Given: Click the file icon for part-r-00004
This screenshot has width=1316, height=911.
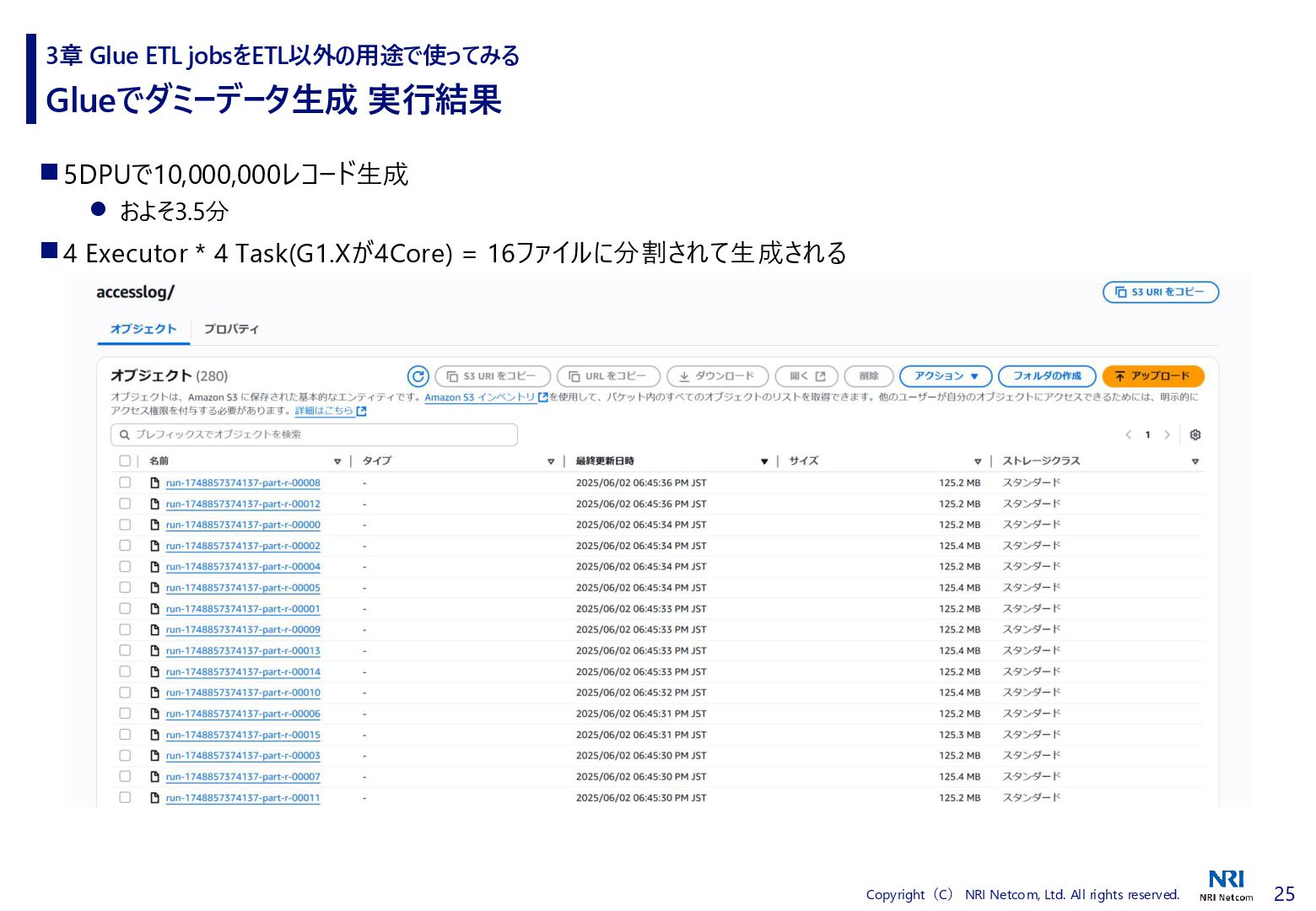Looking at the screenshot, I should (x=154, y=567).
